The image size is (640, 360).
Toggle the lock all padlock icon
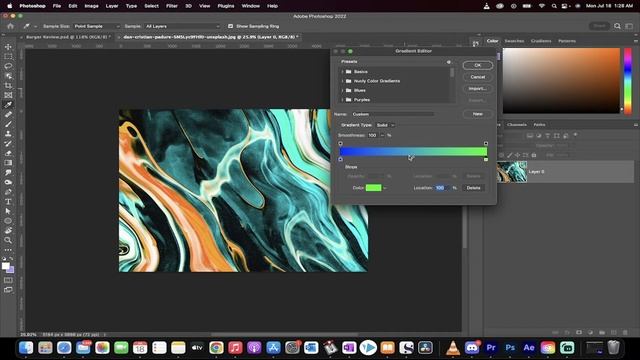(533, 155)
